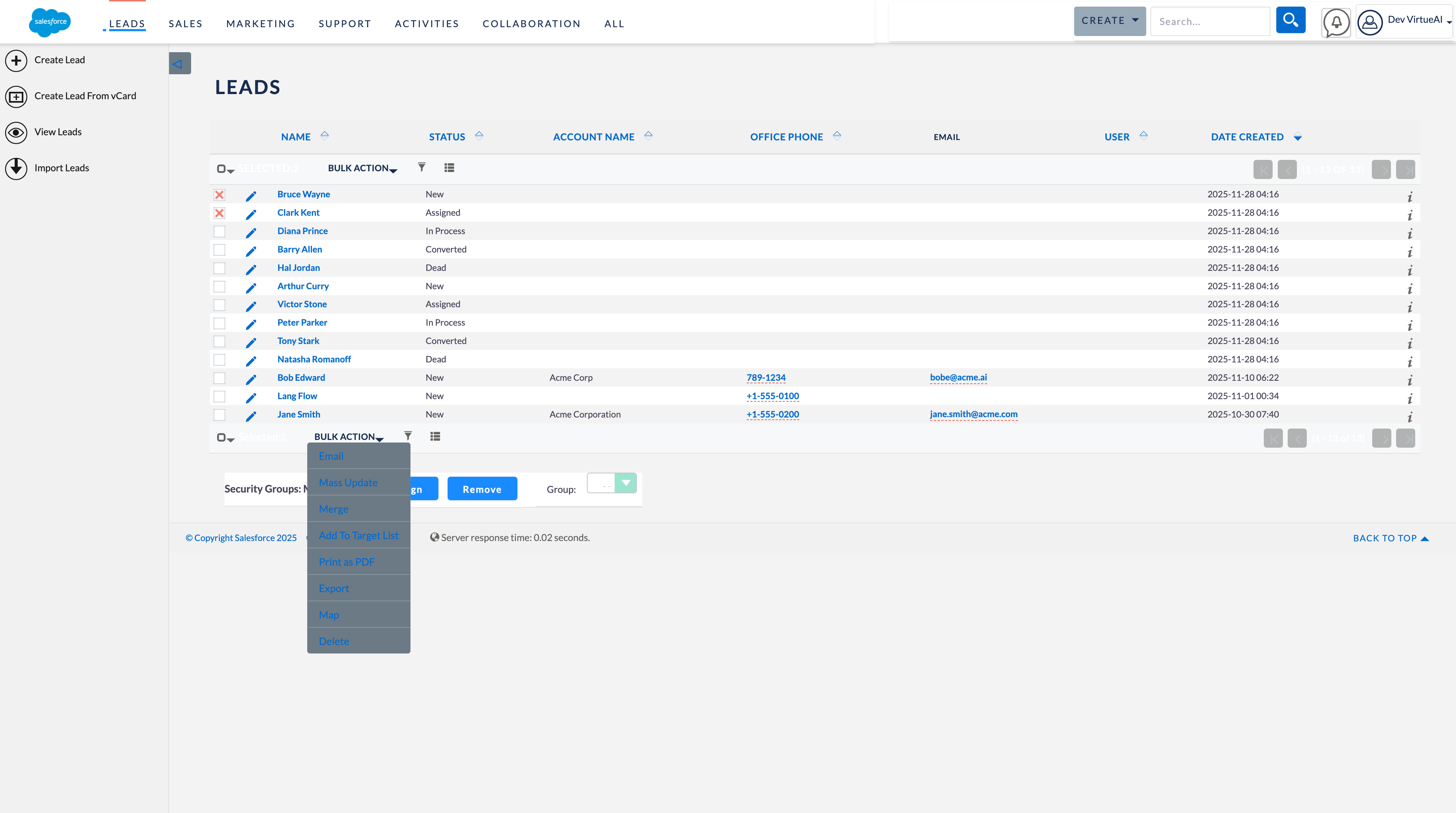1456x813 pixels.
Task: Uncheck Bruce Wayne checkbox
Action: pos(219,194)
